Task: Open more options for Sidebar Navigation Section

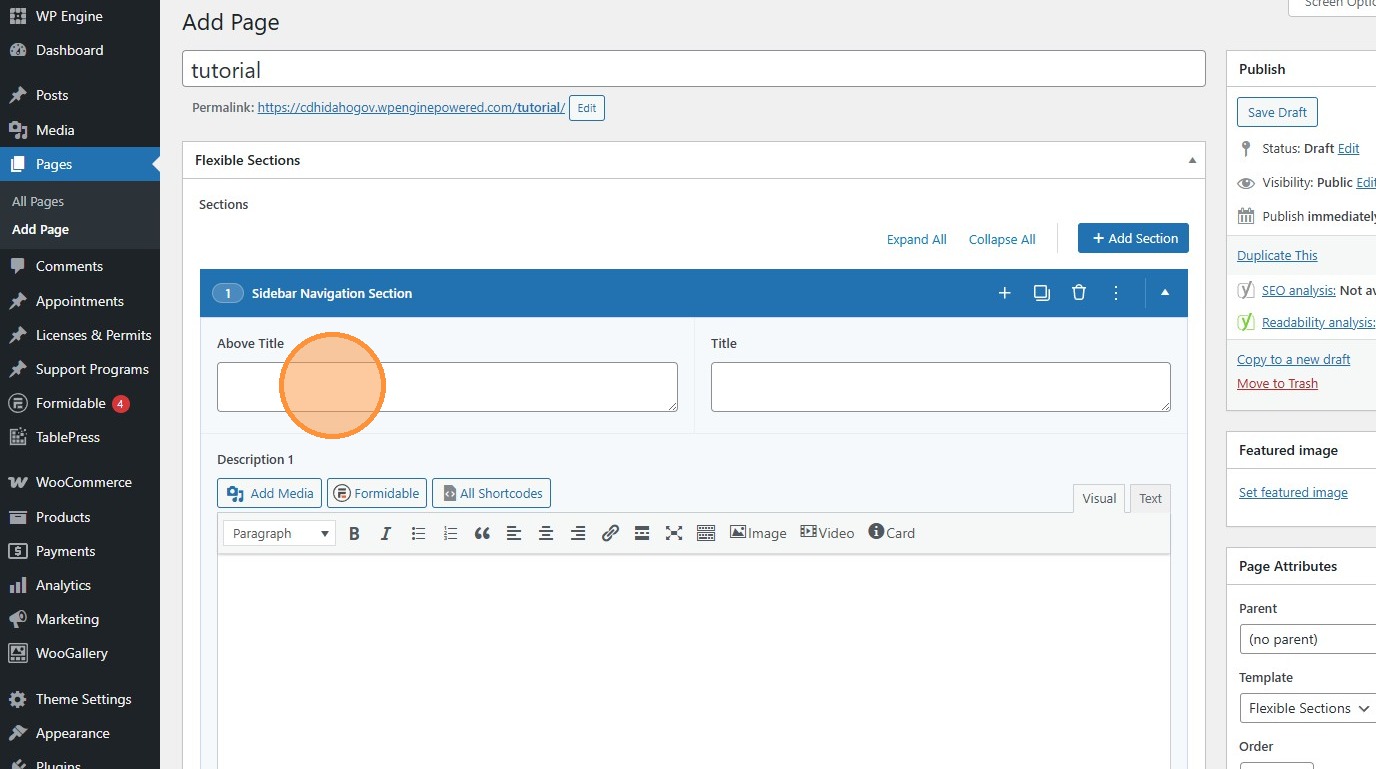Action: (x=1116, y=293)
